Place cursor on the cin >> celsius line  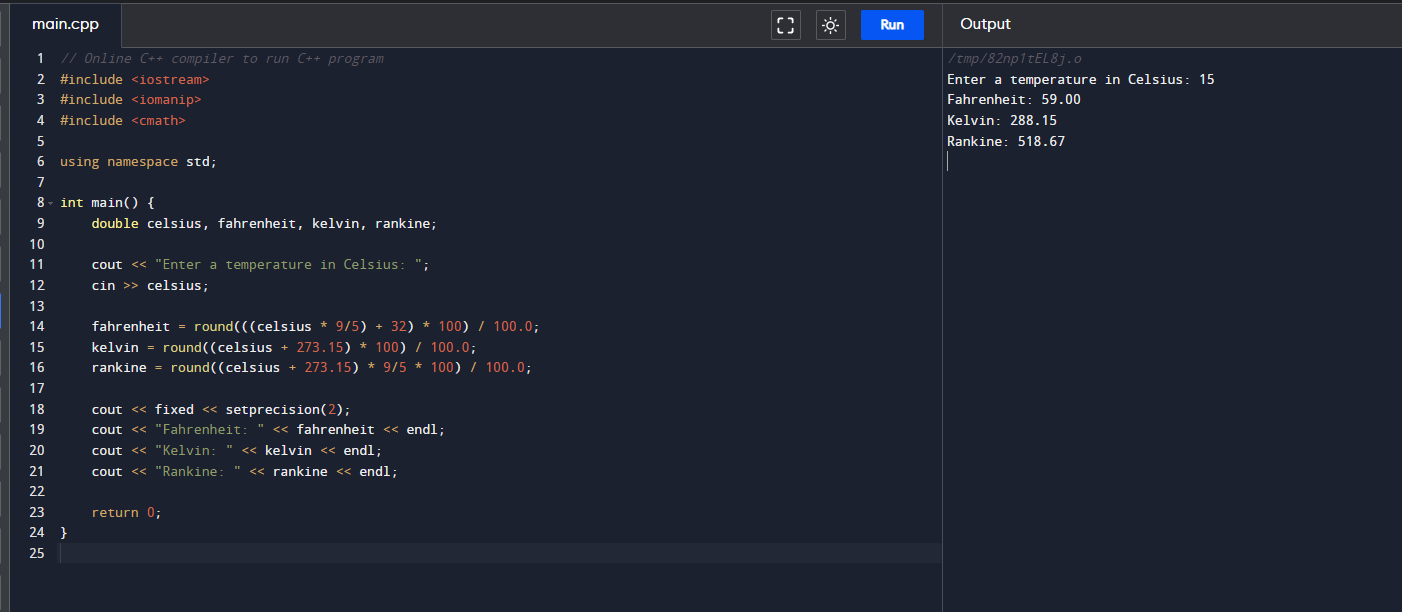150,286
